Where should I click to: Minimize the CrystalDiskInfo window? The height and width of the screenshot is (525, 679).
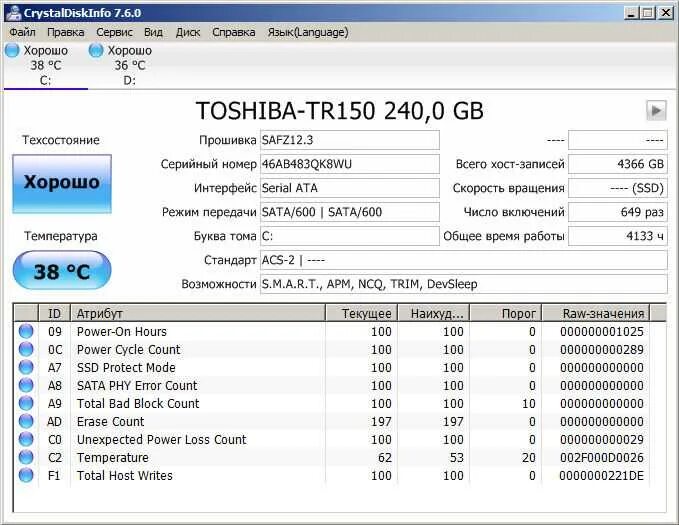(632, 13)
